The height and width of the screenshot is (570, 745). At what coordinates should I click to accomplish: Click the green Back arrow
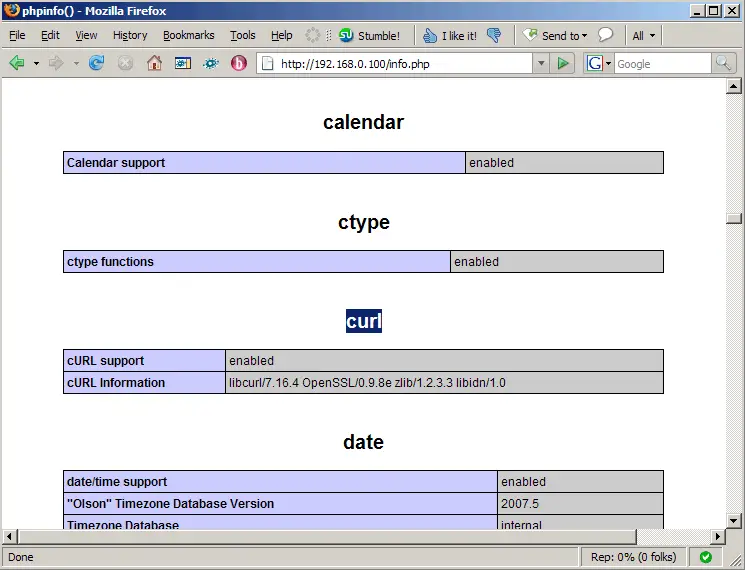[17, 63]
